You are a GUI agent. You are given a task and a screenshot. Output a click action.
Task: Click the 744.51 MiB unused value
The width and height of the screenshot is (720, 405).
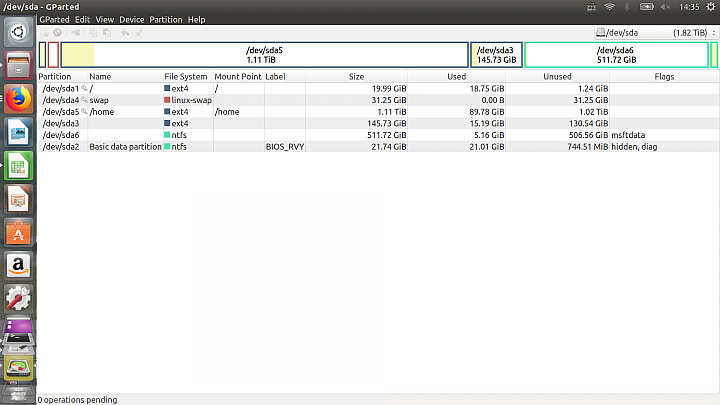click(x=587, y=147)
